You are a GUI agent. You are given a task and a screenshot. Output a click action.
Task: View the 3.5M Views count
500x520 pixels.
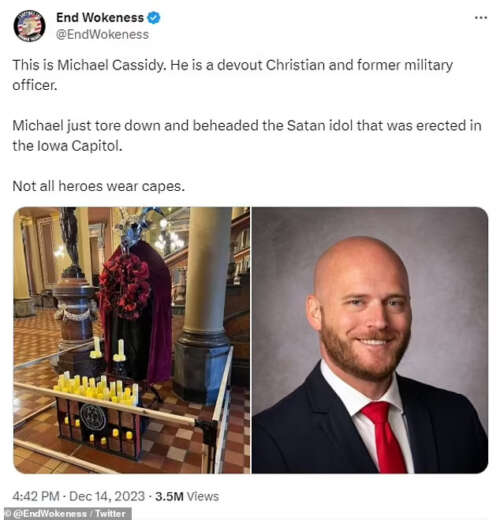coord(187,496)
